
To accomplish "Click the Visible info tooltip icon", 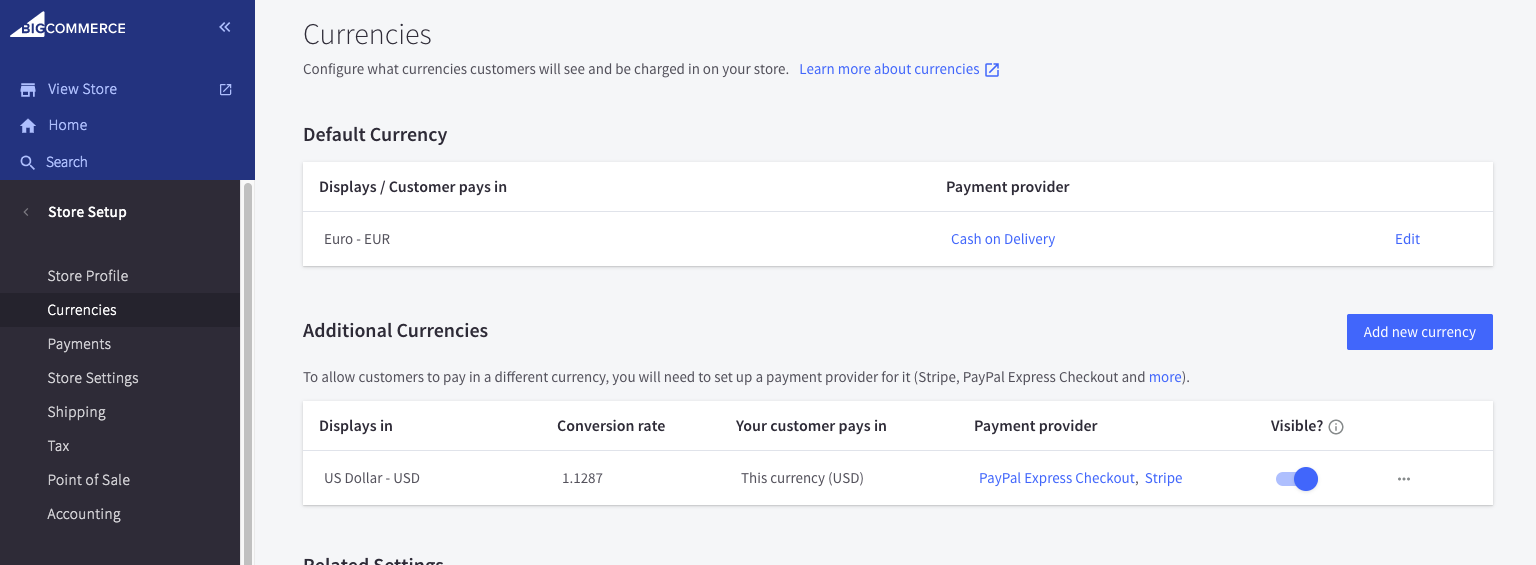I will (1336, 427).
